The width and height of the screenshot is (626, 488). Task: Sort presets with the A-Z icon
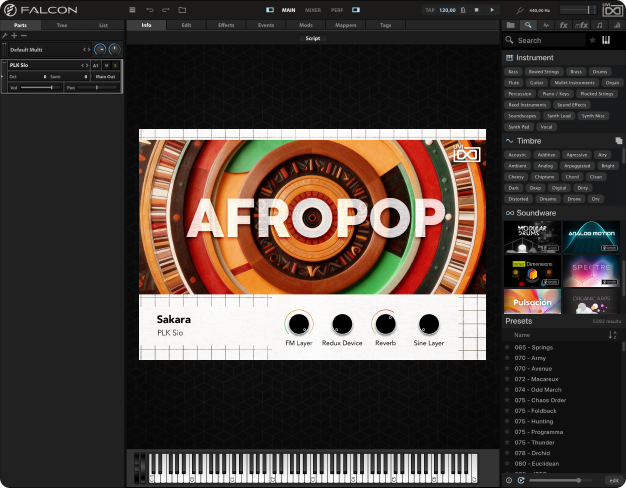tap(612, 335)
